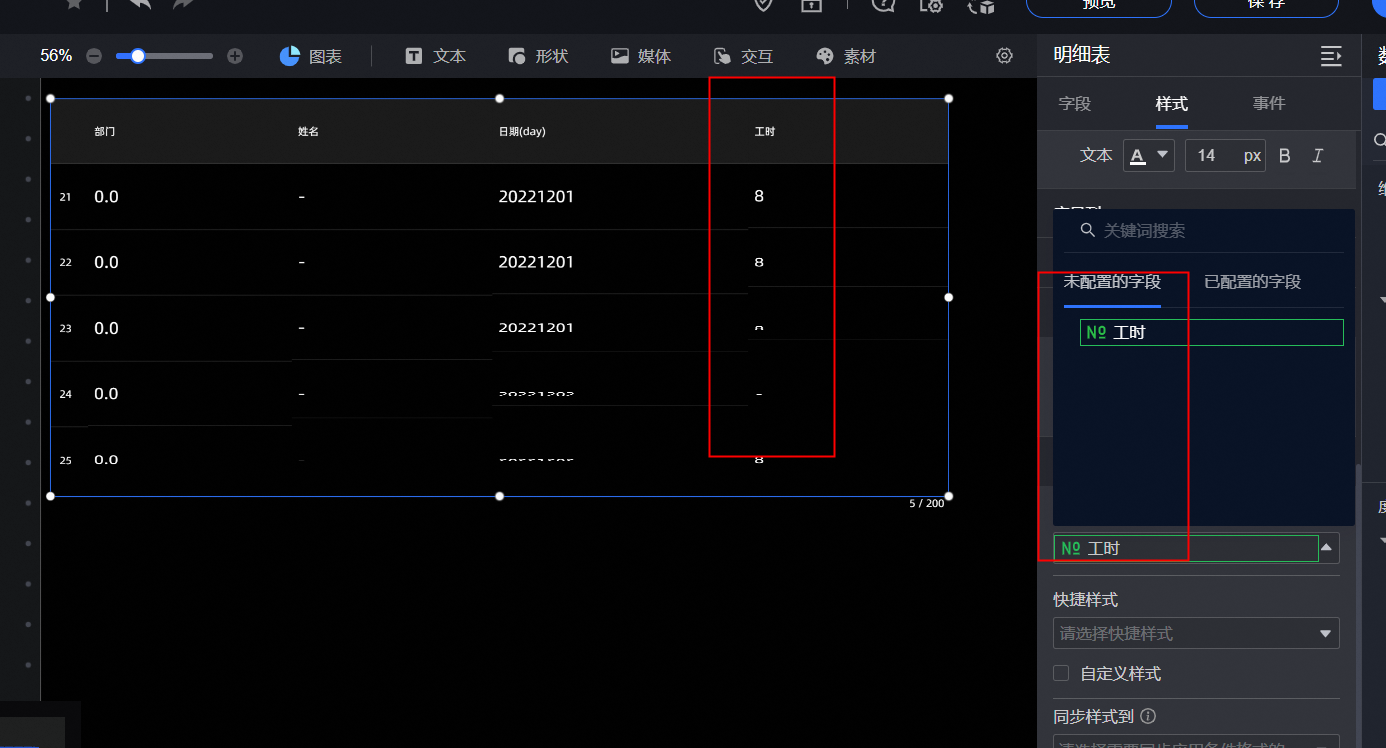
Task: Click the zoom out minus button
Action: [94, 56]
